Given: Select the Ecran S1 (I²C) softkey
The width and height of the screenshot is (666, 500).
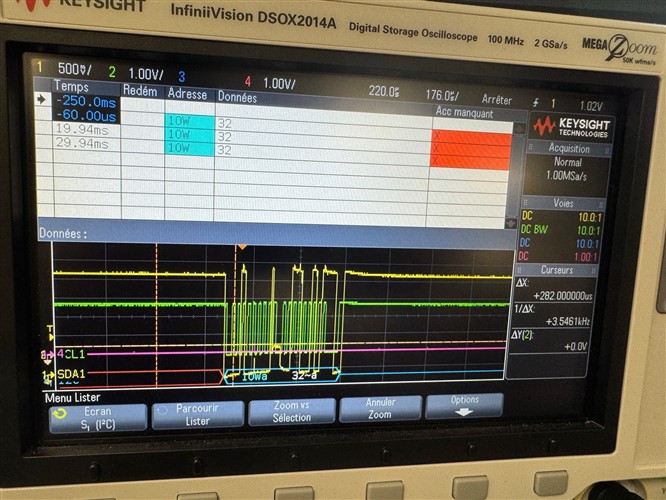Looking at the screenshot, I should (98, 418).
